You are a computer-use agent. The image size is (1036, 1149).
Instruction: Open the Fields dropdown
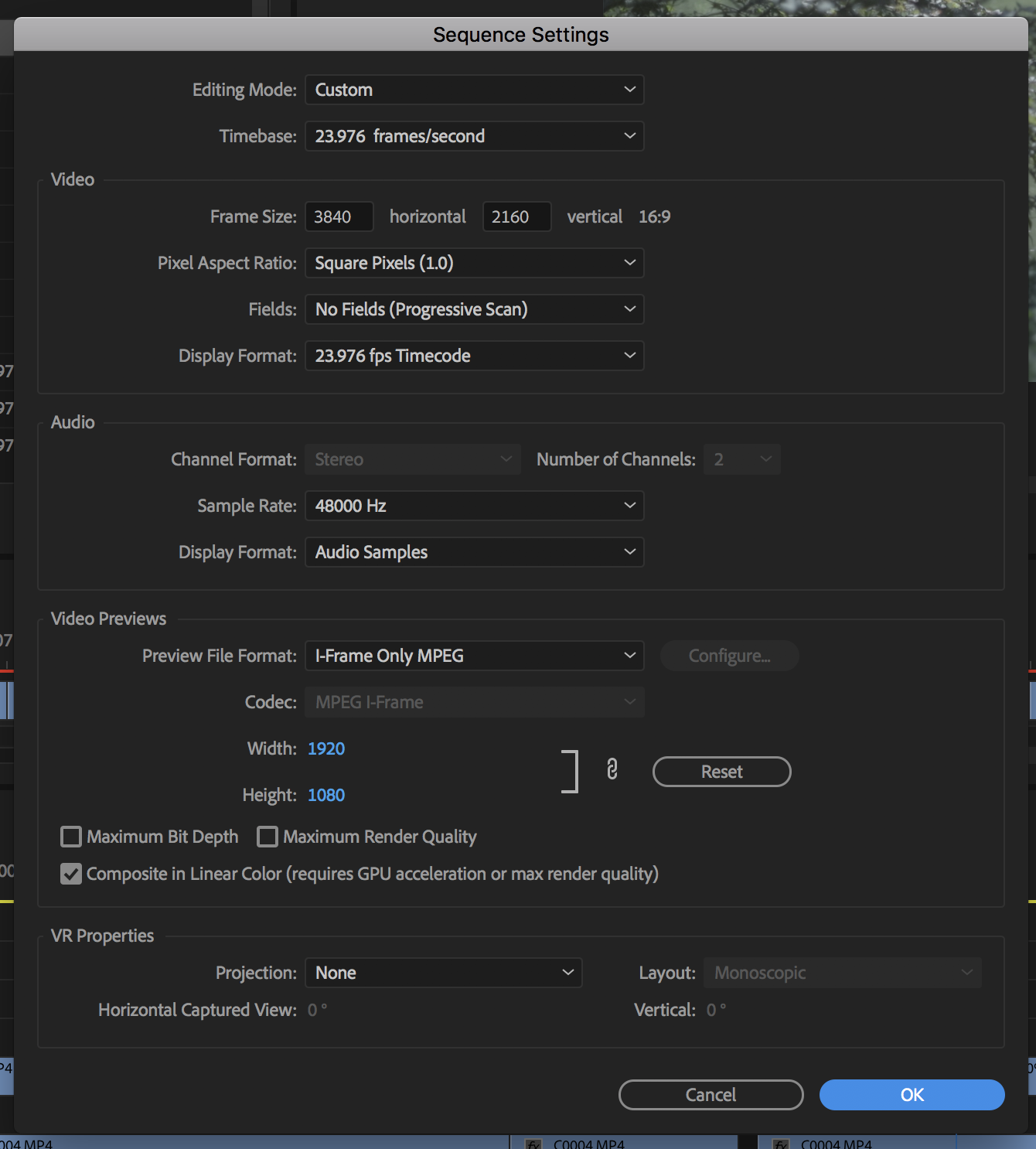tap(474, 309)
